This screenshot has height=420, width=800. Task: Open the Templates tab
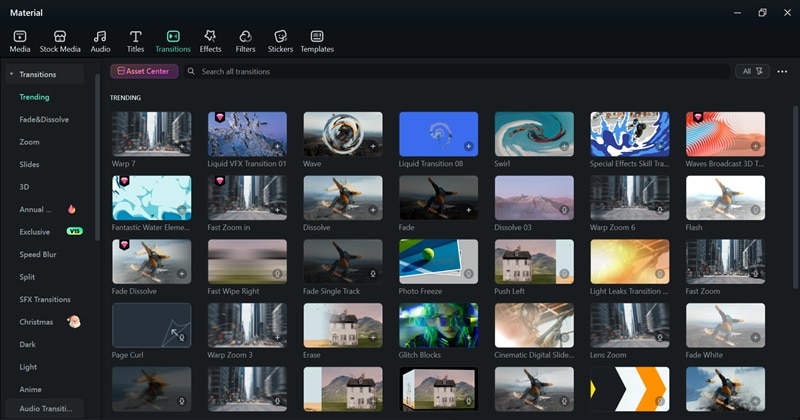click(317, 41)
